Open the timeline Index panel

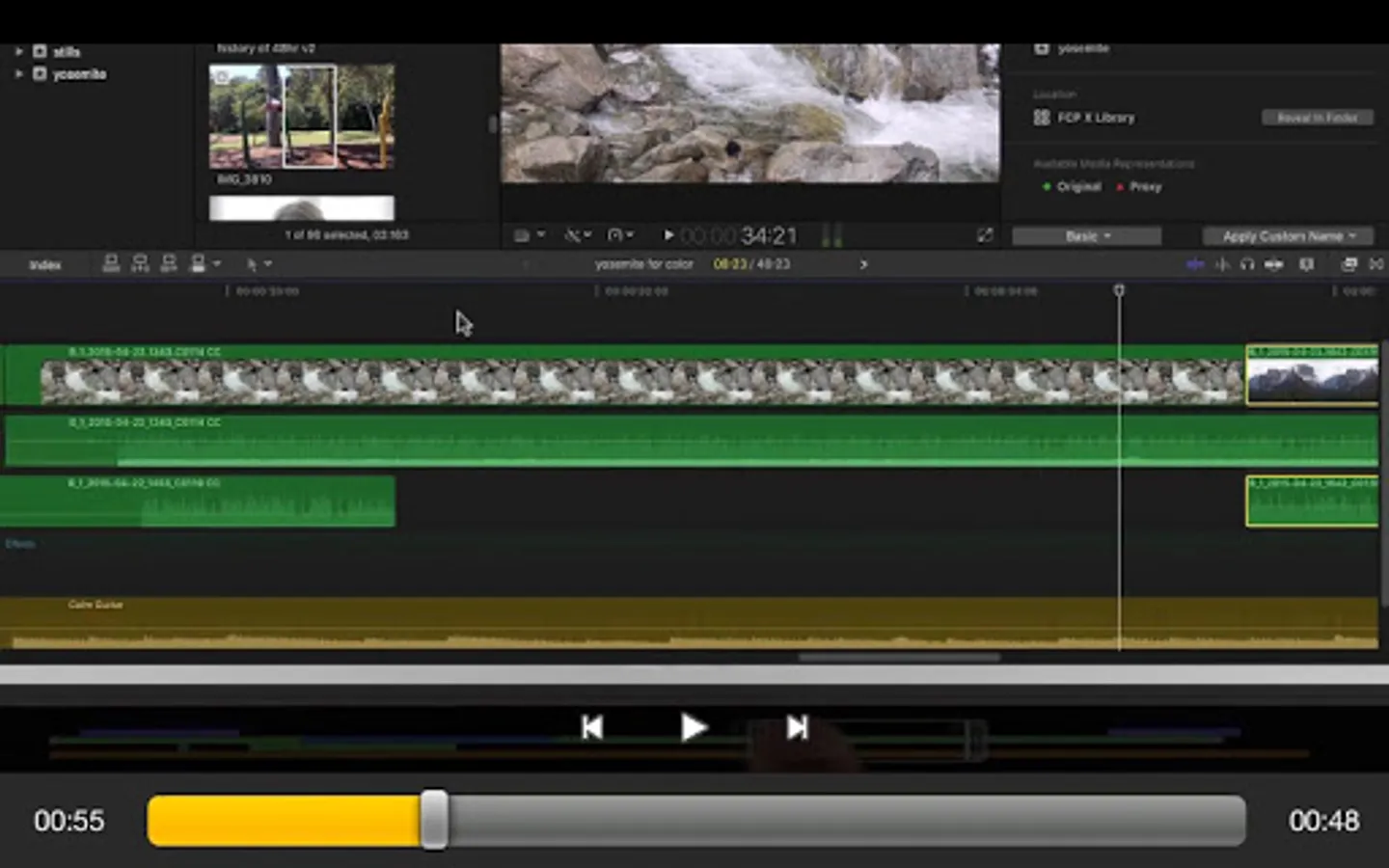(45, 265)
